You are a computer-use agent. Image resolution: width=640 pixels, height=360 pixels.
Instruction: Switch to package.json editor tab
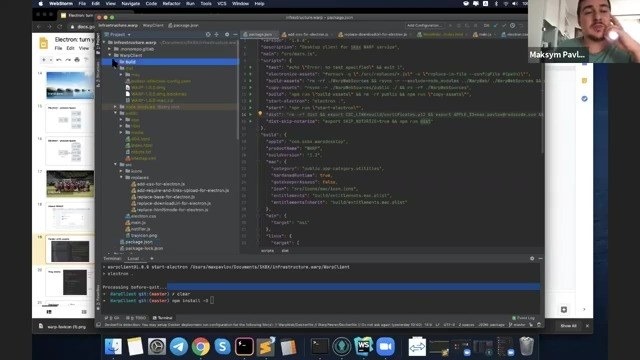[260, 35]
